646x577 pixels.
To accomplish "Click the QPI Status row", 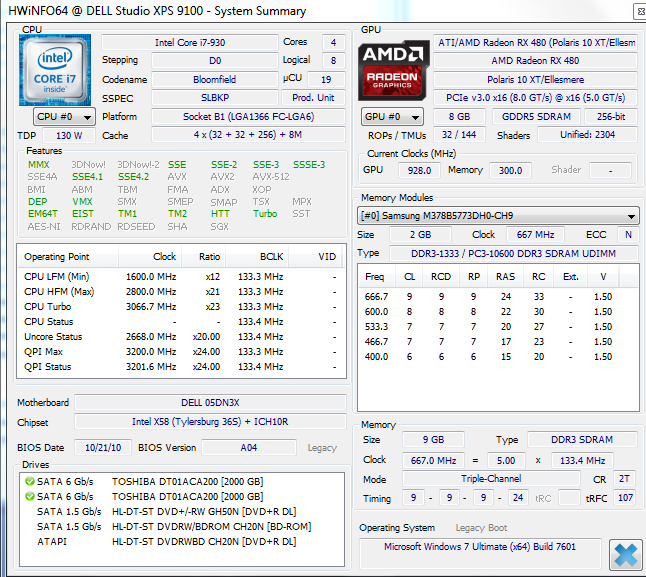I will (181, 367).
